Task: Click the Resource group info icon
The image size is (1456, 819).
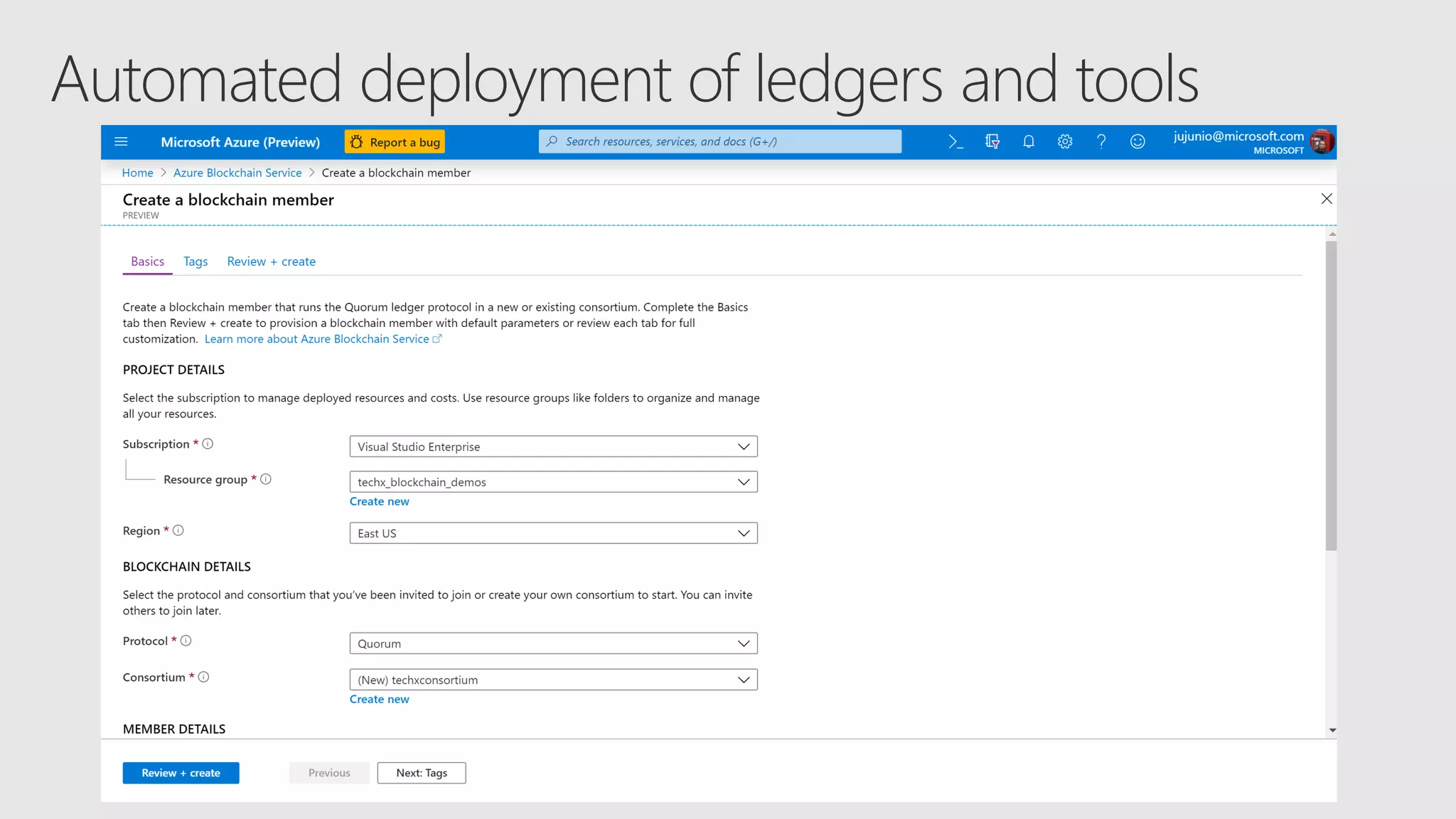Action: [x=266, y=479]
